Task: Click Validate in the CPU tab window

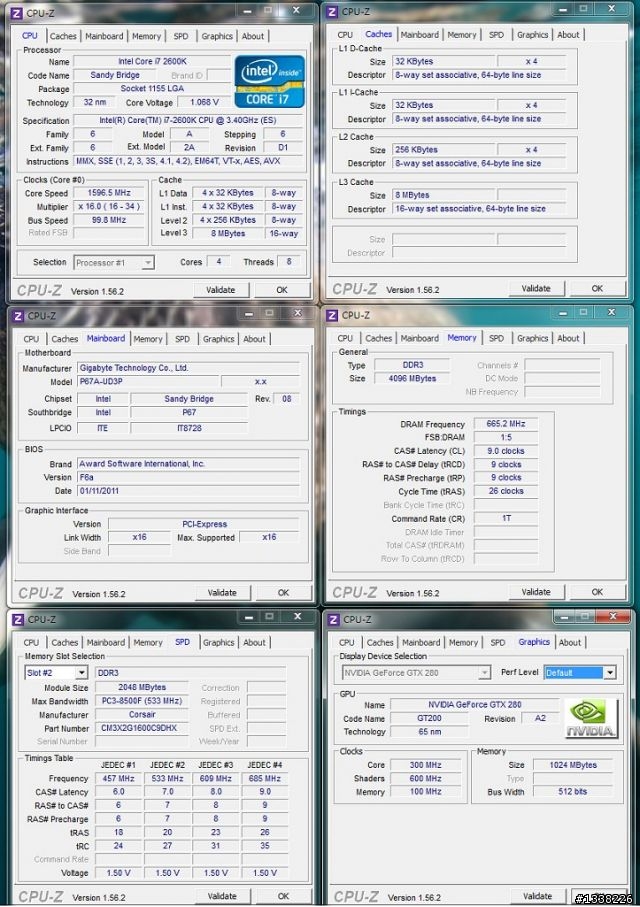Action: coord(220,290)
